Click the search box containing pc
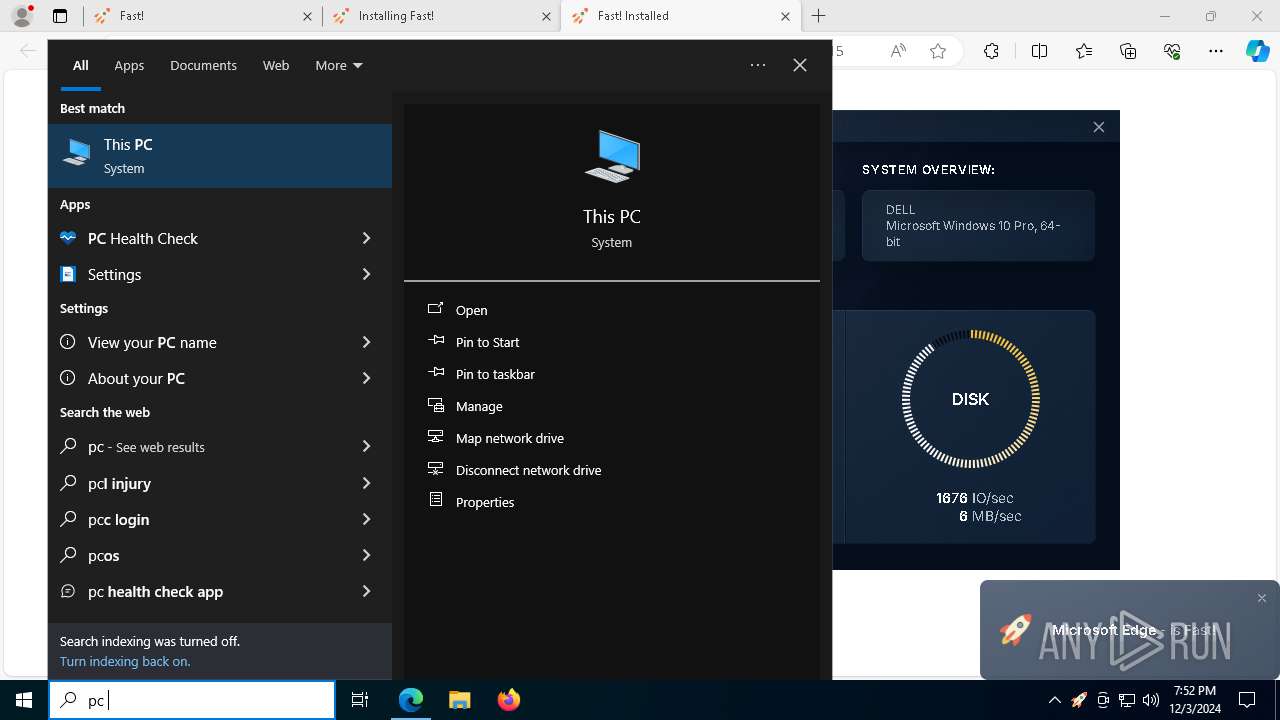This screenshot has width=1280, height=720. click(x=192, y=700)
